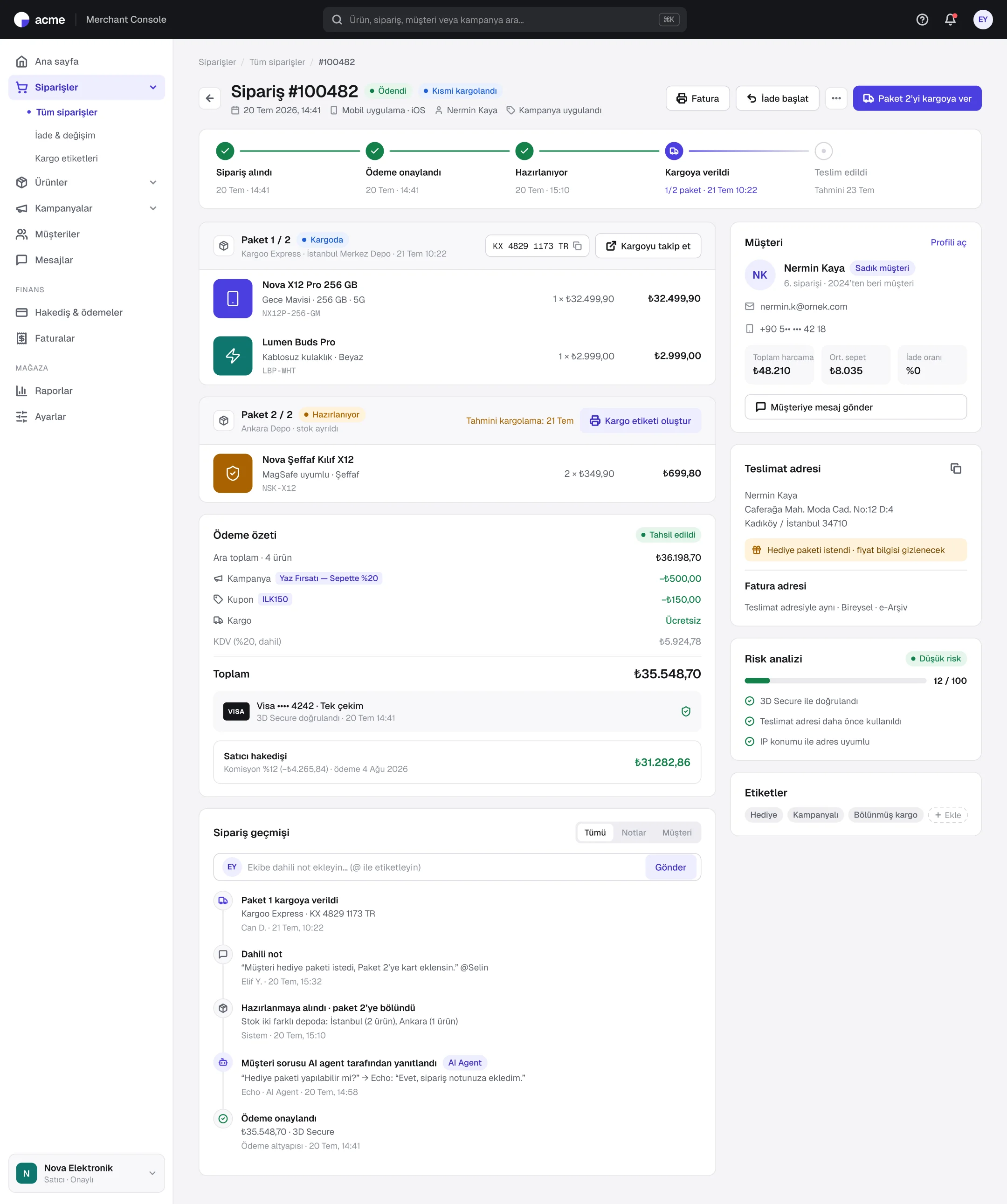Go back with the arrow button
The width and height of the screenshot is (1007, 1204).
(210, 98)
